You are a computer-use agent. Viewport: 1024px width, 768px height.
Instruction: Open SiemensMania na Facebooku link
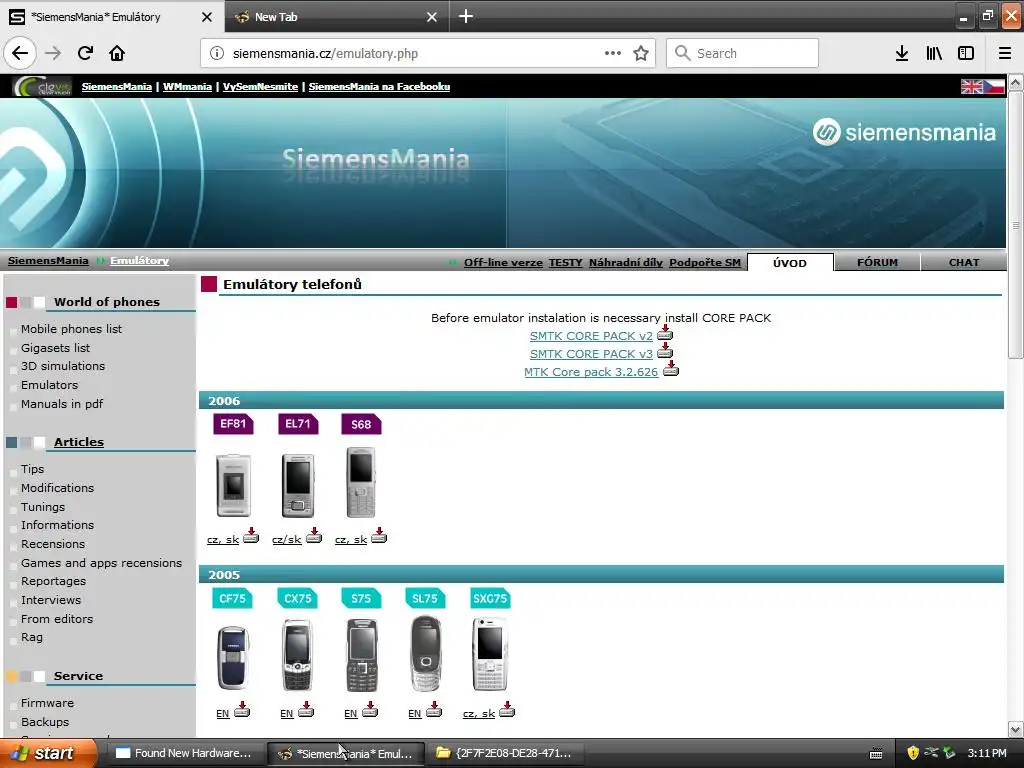(379, 86)
